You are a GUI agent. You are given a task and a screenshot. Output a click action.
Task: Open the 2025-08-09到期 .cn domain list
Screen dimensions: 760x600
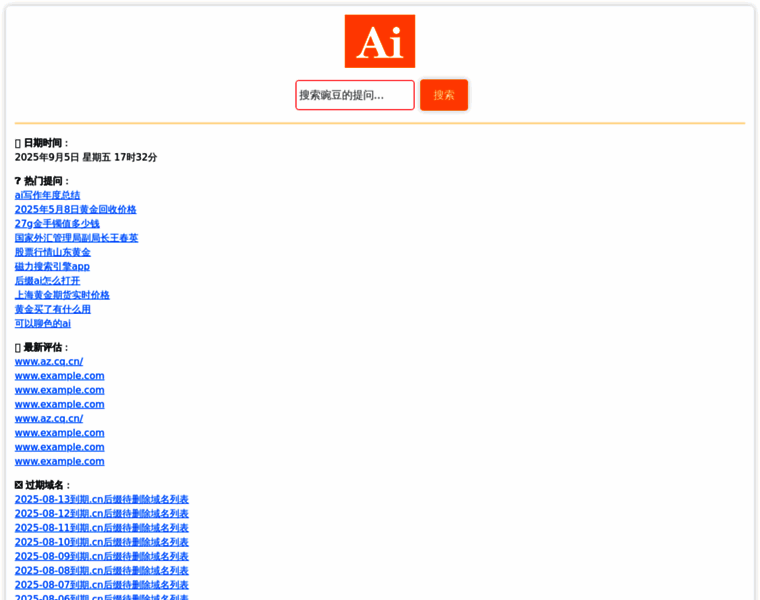coord(102,556)
